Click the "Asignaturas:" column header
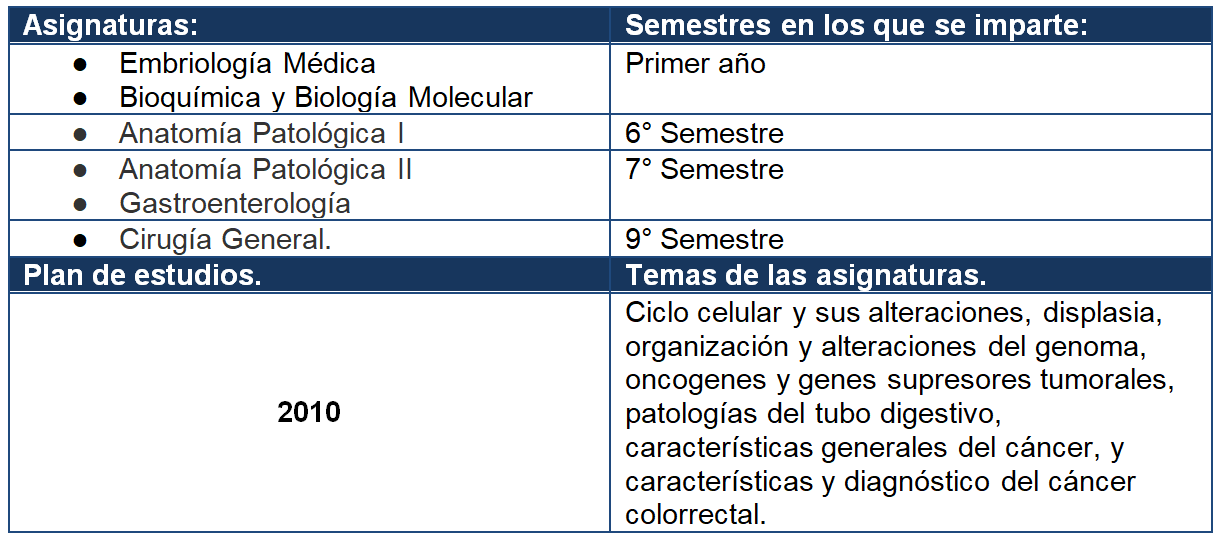This screenshot has width=1221, height=540. pyautogui.click(x=110, y=26)
